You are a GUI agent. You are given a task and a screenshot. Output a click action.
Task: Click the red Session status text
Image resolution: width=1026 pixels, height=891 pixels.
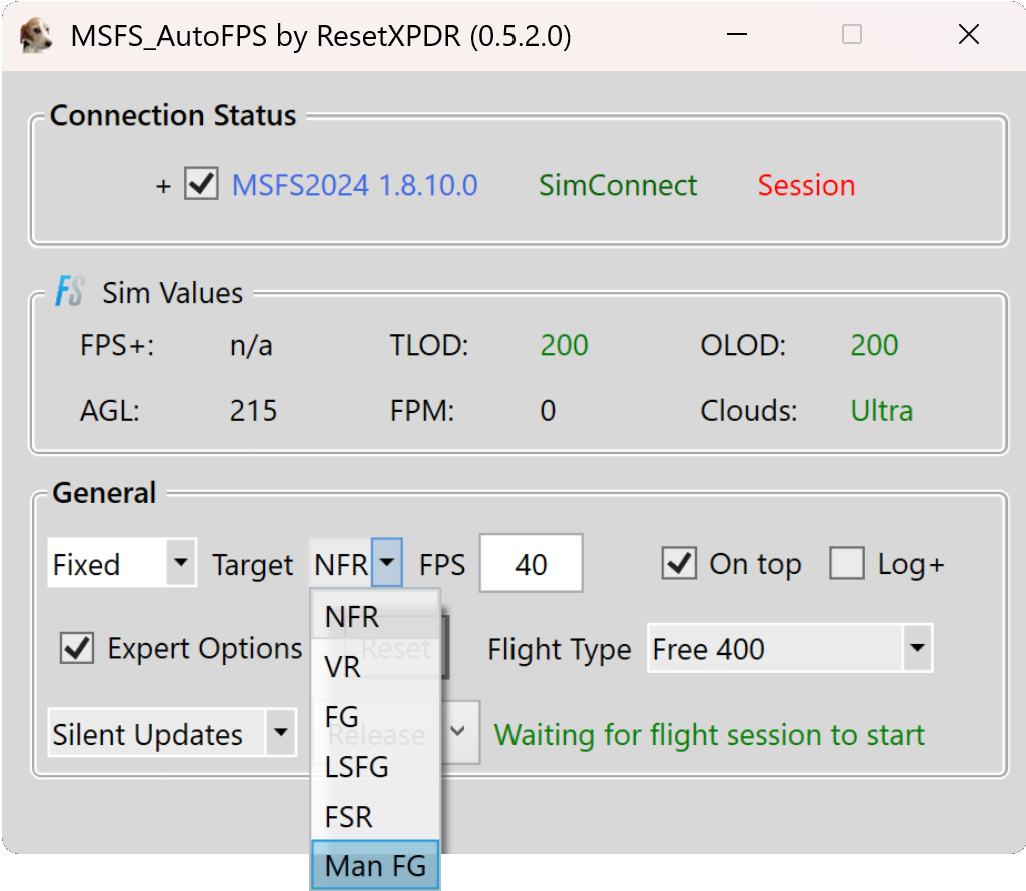point(806,186)
